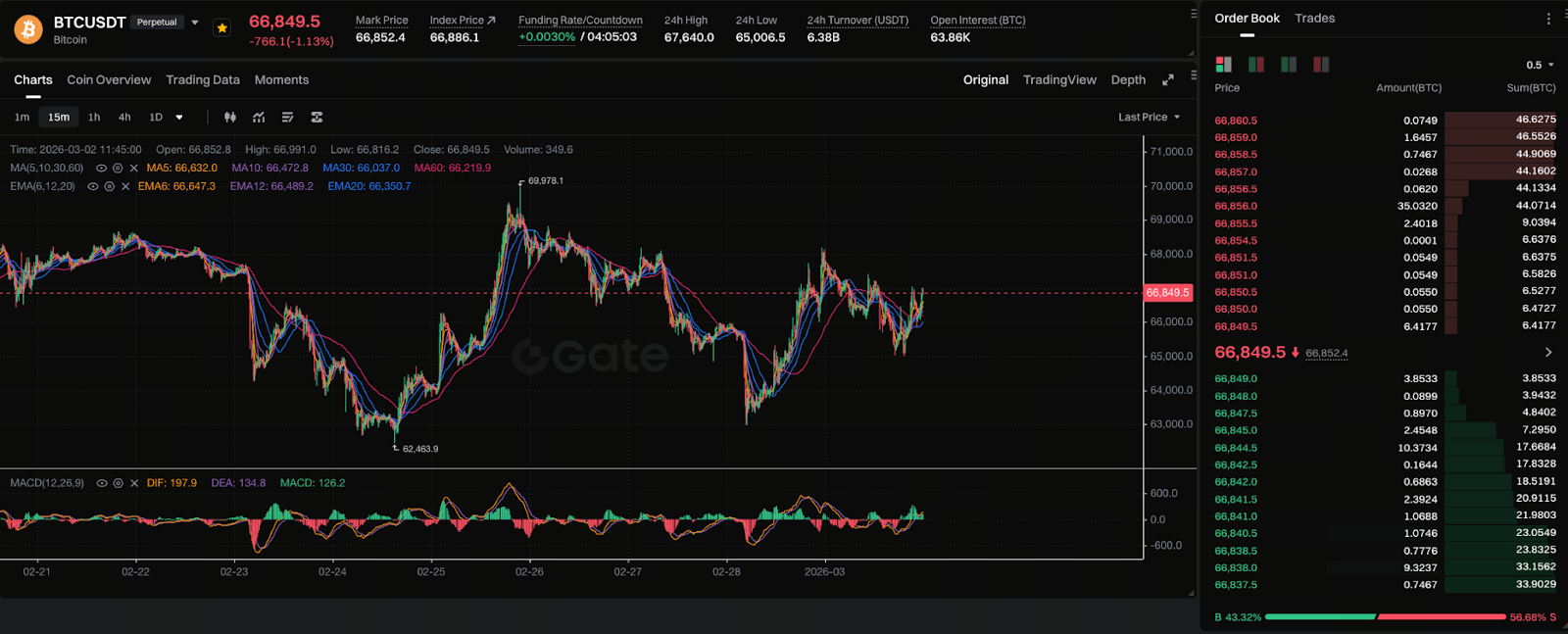
Task: Click the Sum(BTC) column header
Action: pyautogui.click(x=1531, y=88)
